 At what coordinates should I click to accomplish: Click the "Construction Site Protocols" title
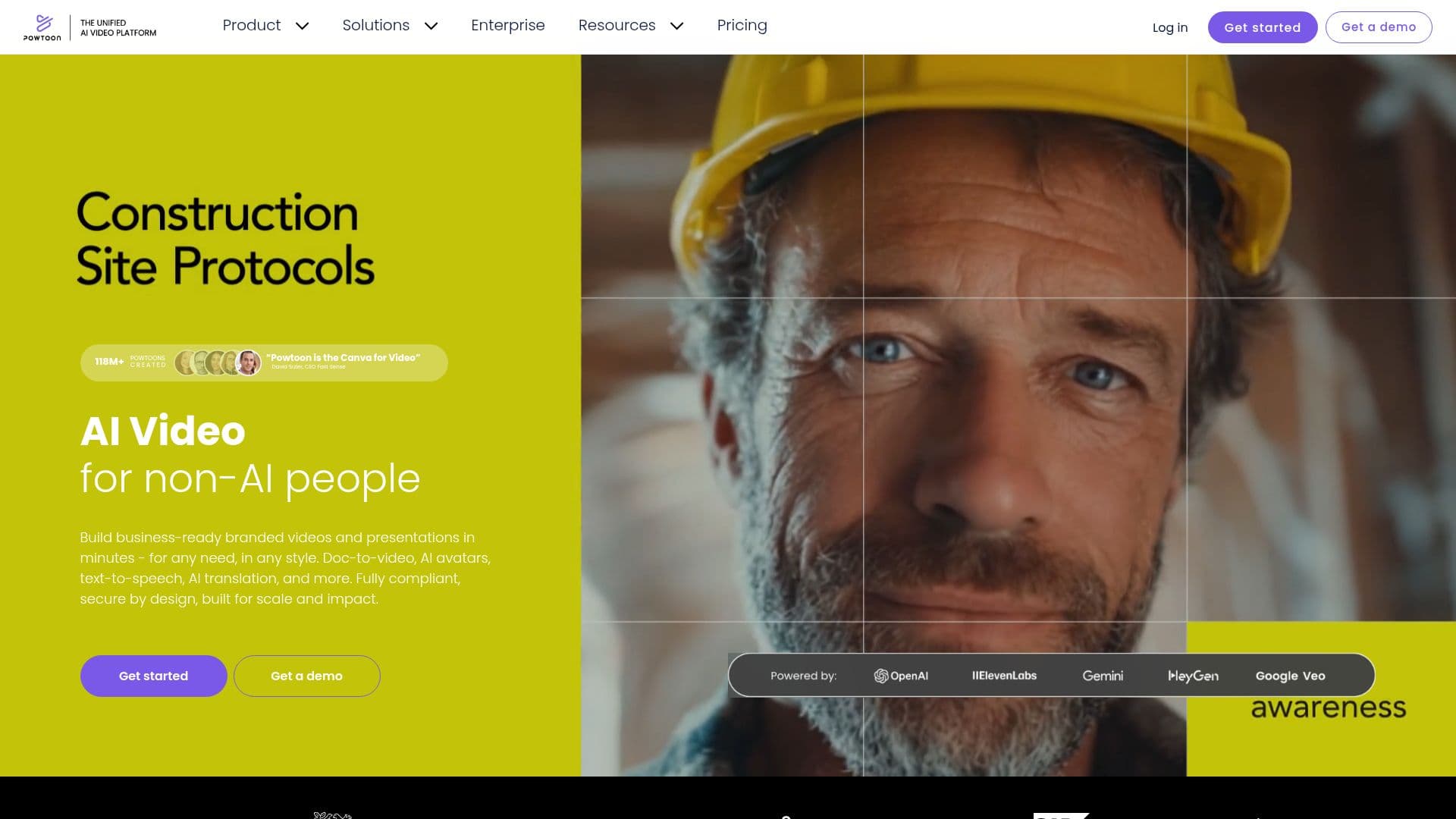[x=225, y=239]
